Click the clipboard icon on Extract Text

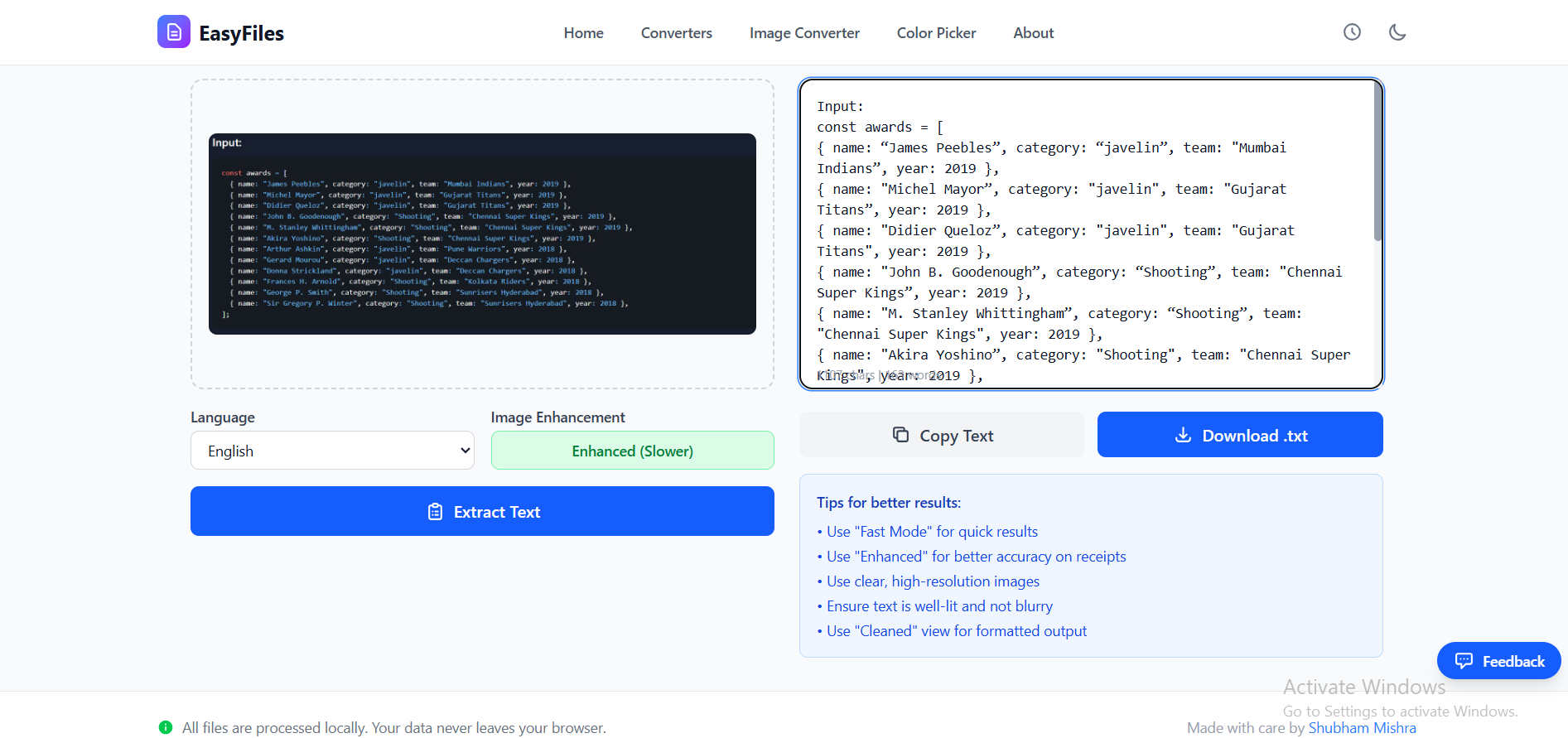tap(435, 512)
